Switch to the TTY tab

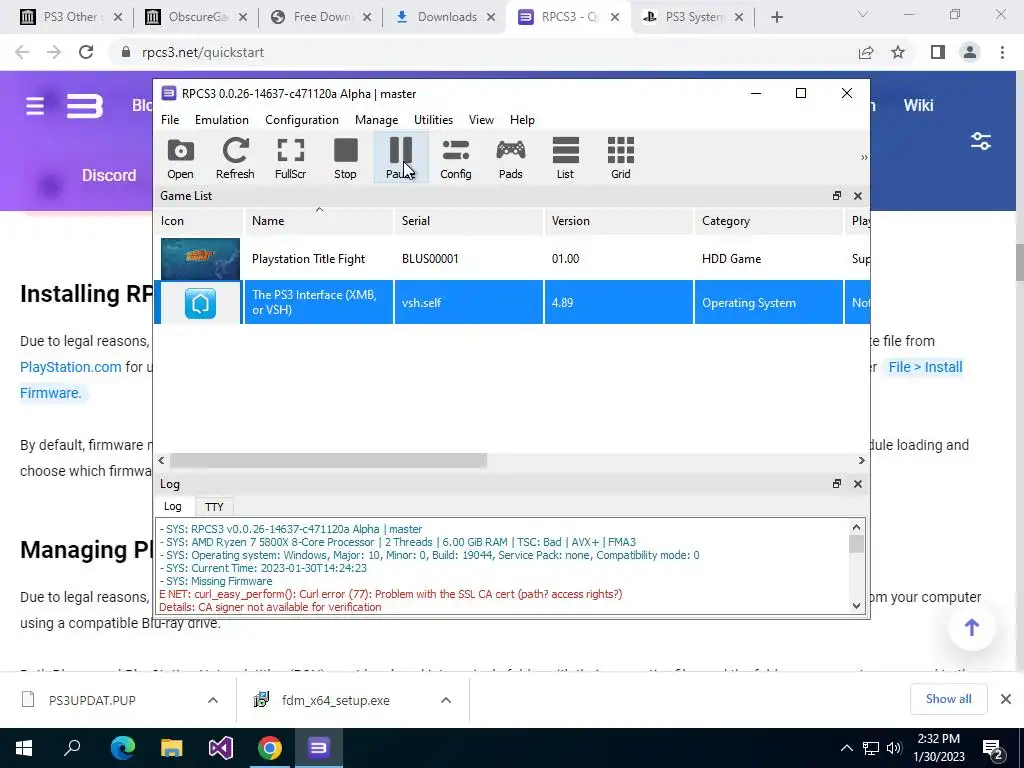point(214,507)
